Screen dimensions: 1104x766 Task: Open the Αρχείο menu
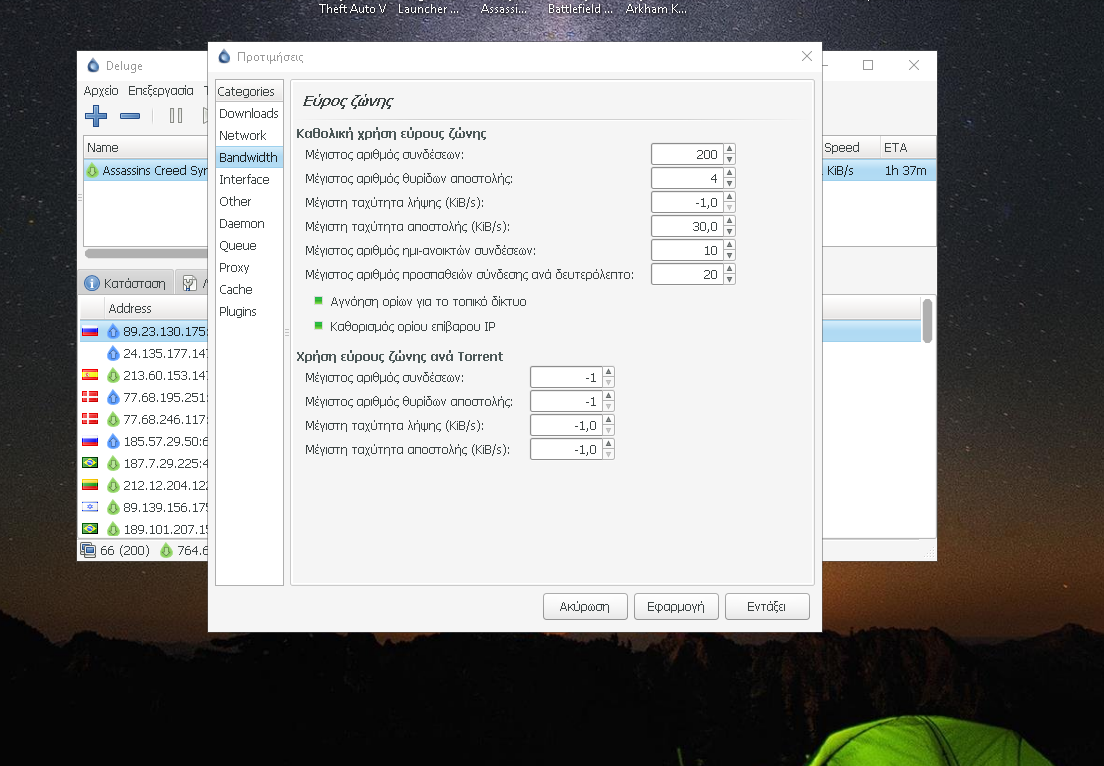click(x=101, y=90)
